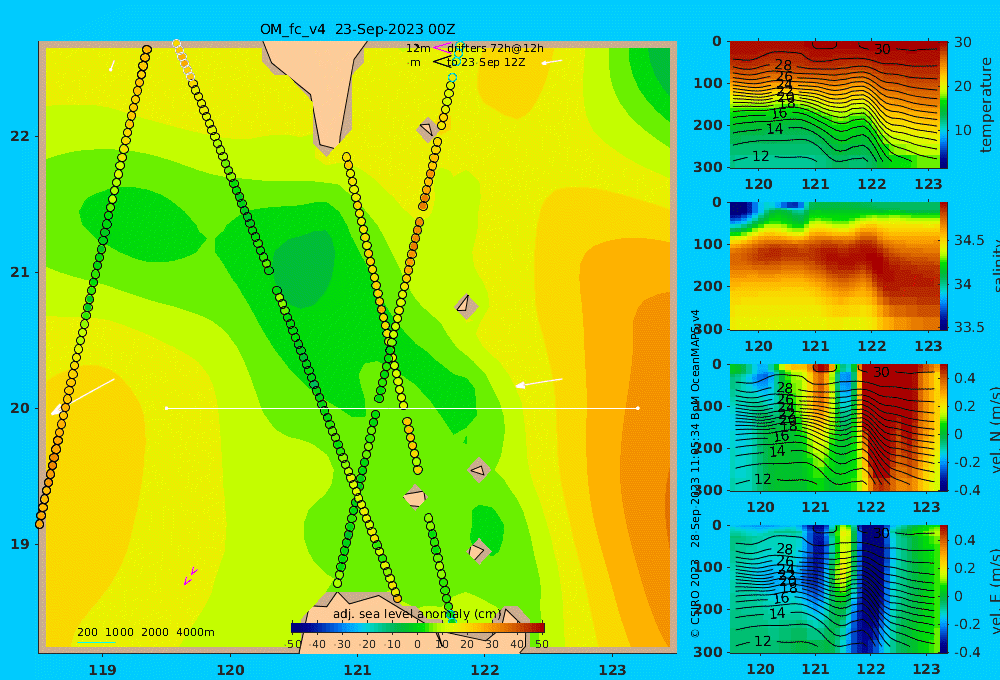
Task: Click the plot title 'OM_fc_v4 23-Sep-2023 00Z'
Action: point(357,29)
